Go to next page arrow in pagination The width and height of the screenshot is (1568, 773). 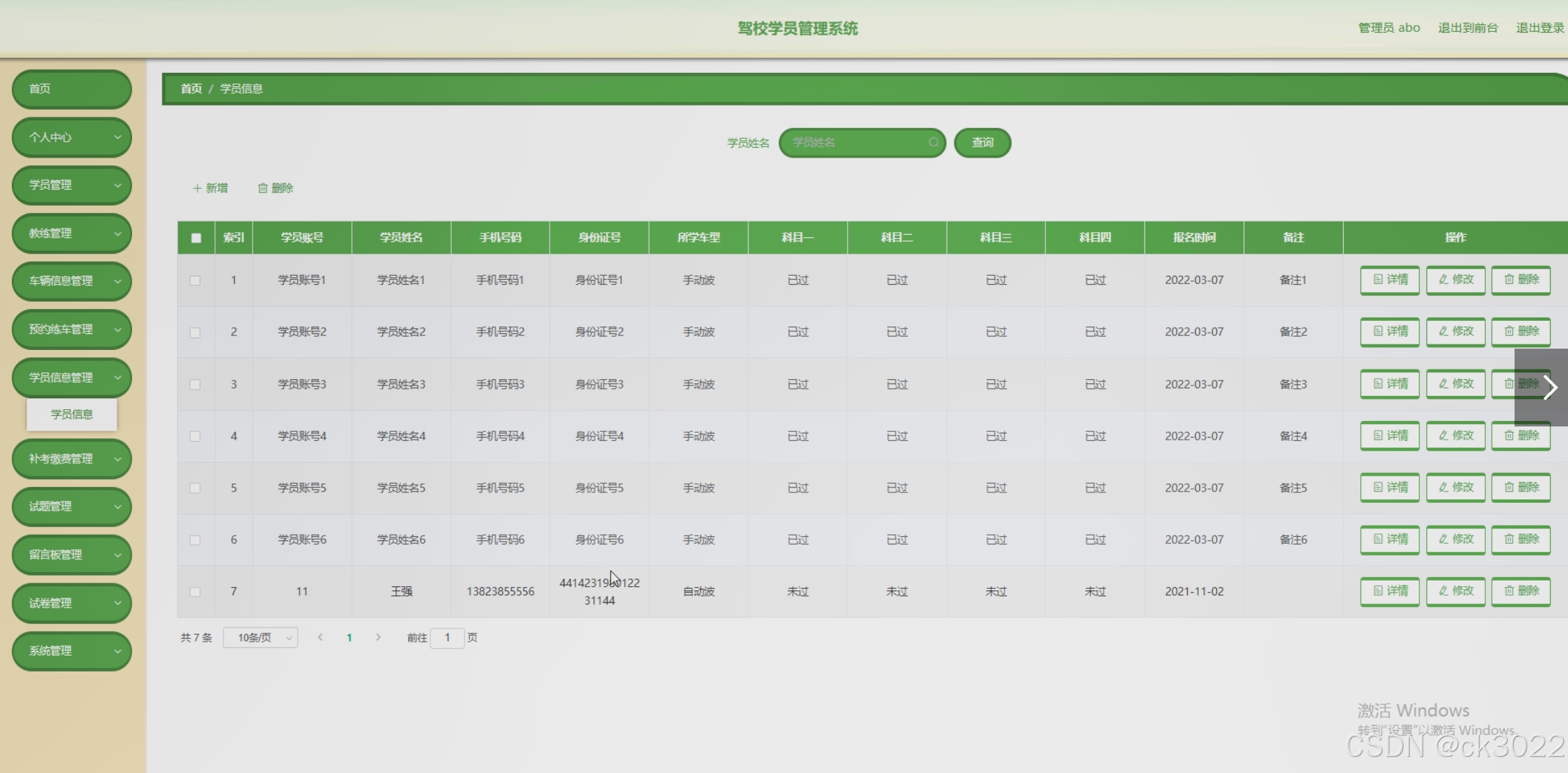378,638
